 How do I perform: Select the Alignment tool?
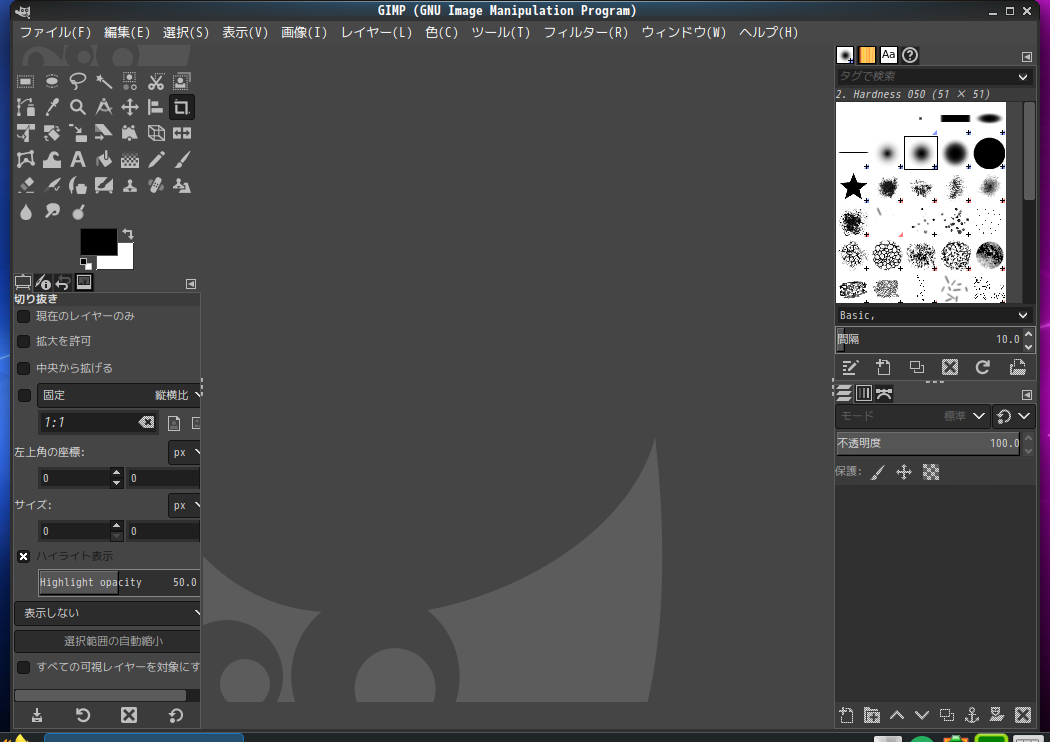coord(156,107)
